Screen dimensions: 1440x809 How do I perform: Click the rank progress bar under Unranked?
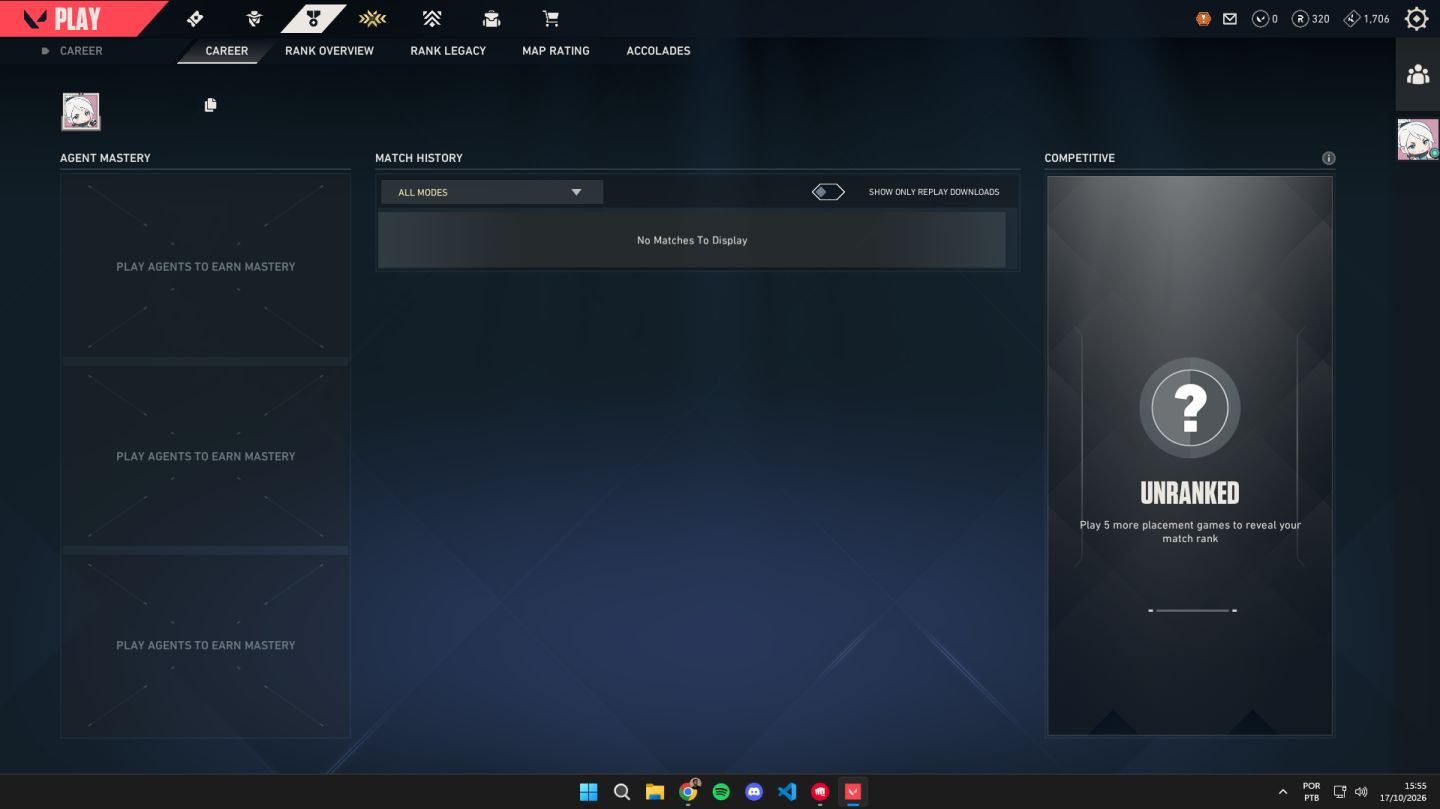(x=1192, y=610)
